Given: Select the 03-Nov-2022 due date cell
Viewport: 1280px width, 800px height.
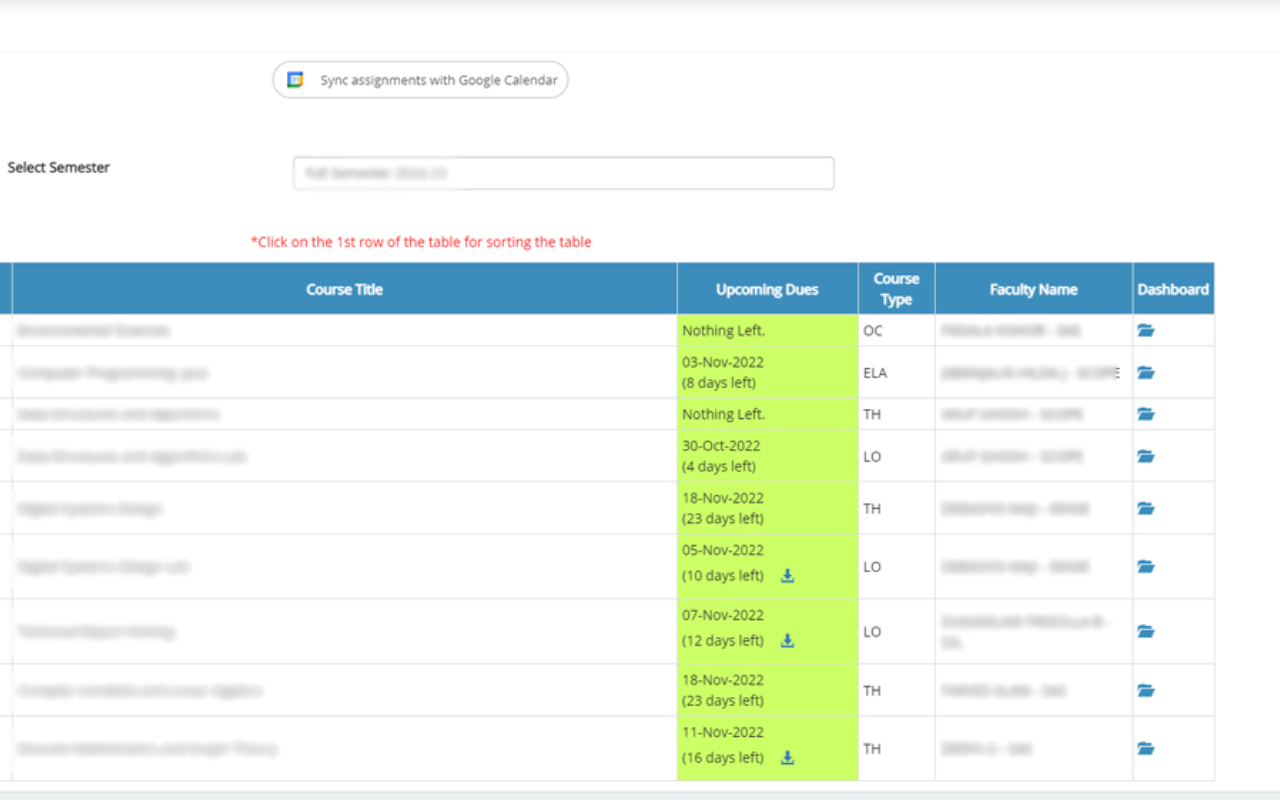Looking at the screenshot, I should [x=767, y=372].
